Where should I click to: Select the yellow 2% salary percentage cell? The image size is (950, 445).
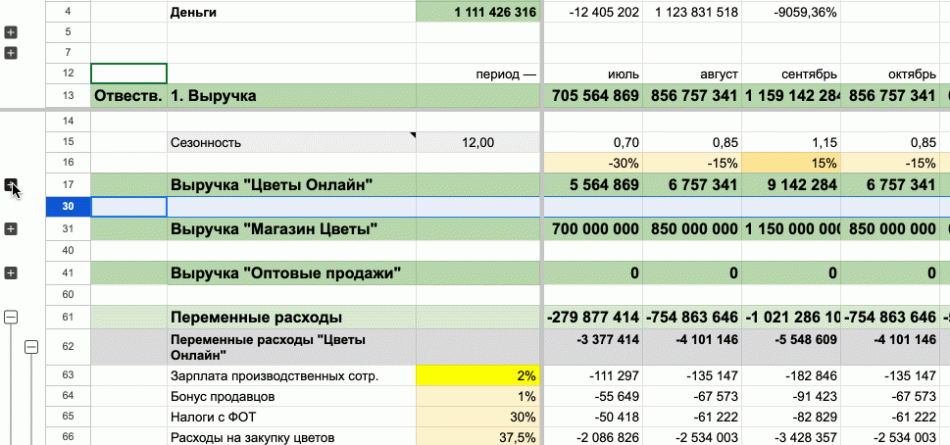478,376
